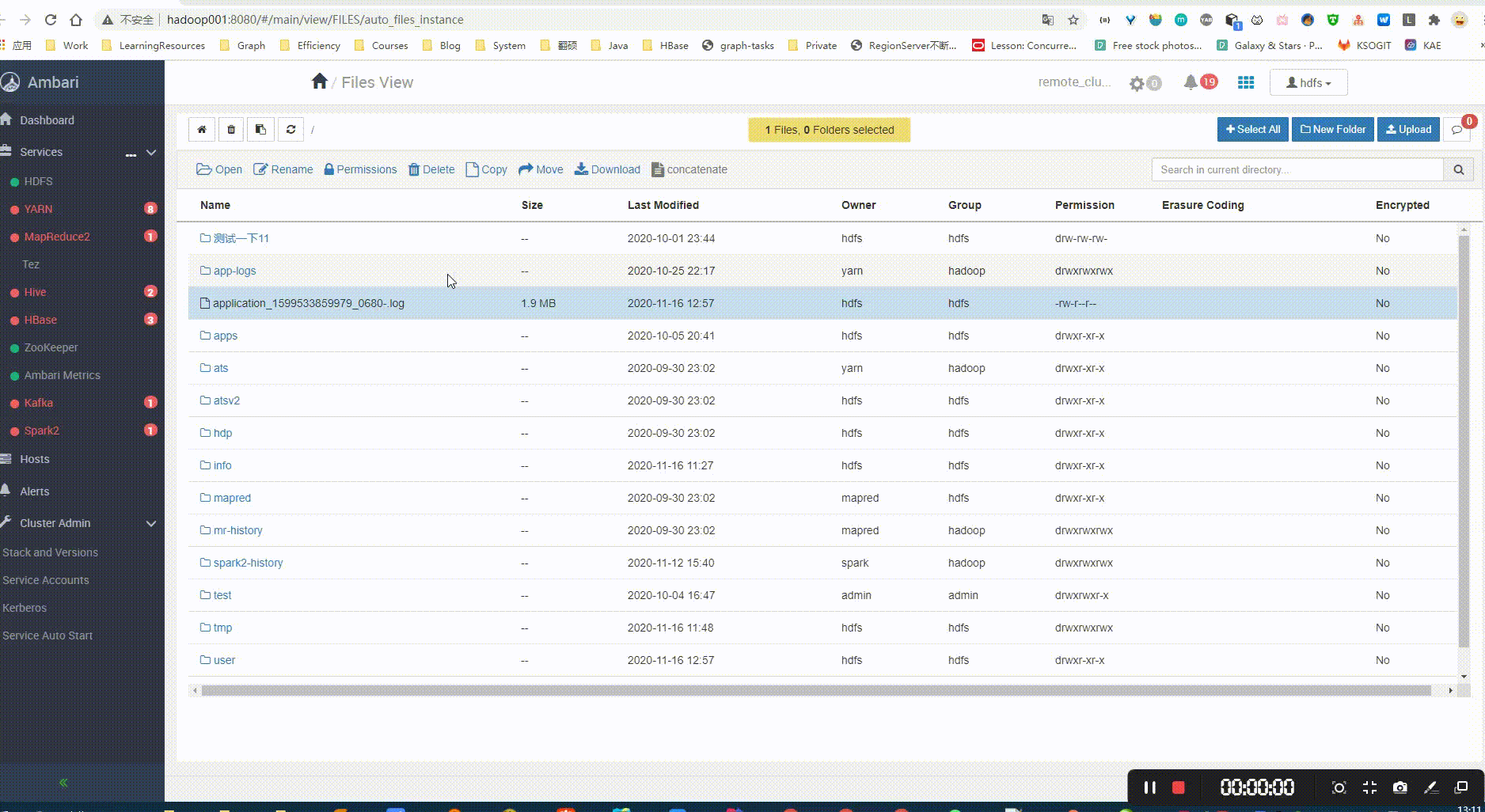Rename the selected file
The image size is (1485, 812).
[x=283, y=169]
